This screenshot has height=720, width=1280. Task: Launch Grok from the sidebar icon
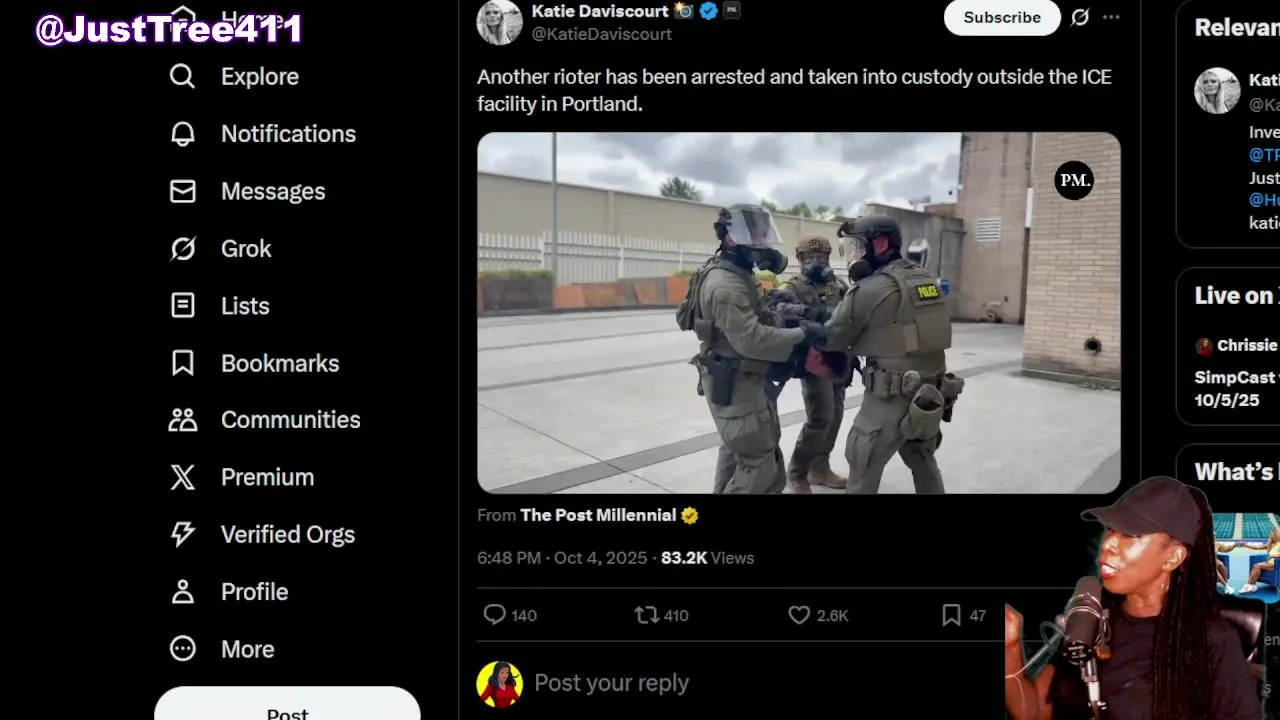coord(182,248)
